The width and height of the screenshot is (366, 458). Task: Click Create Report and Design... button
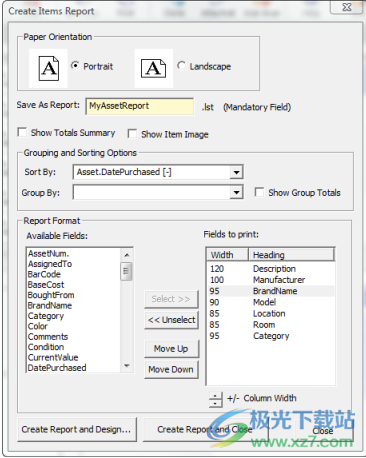click(77, 430)
